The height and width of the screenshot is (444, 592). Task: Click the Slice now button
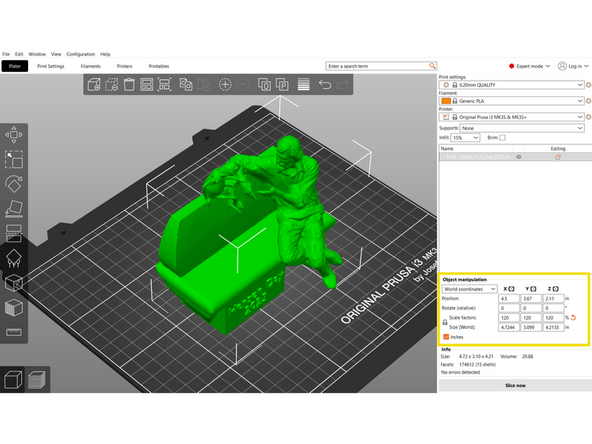tap(515, 385)
